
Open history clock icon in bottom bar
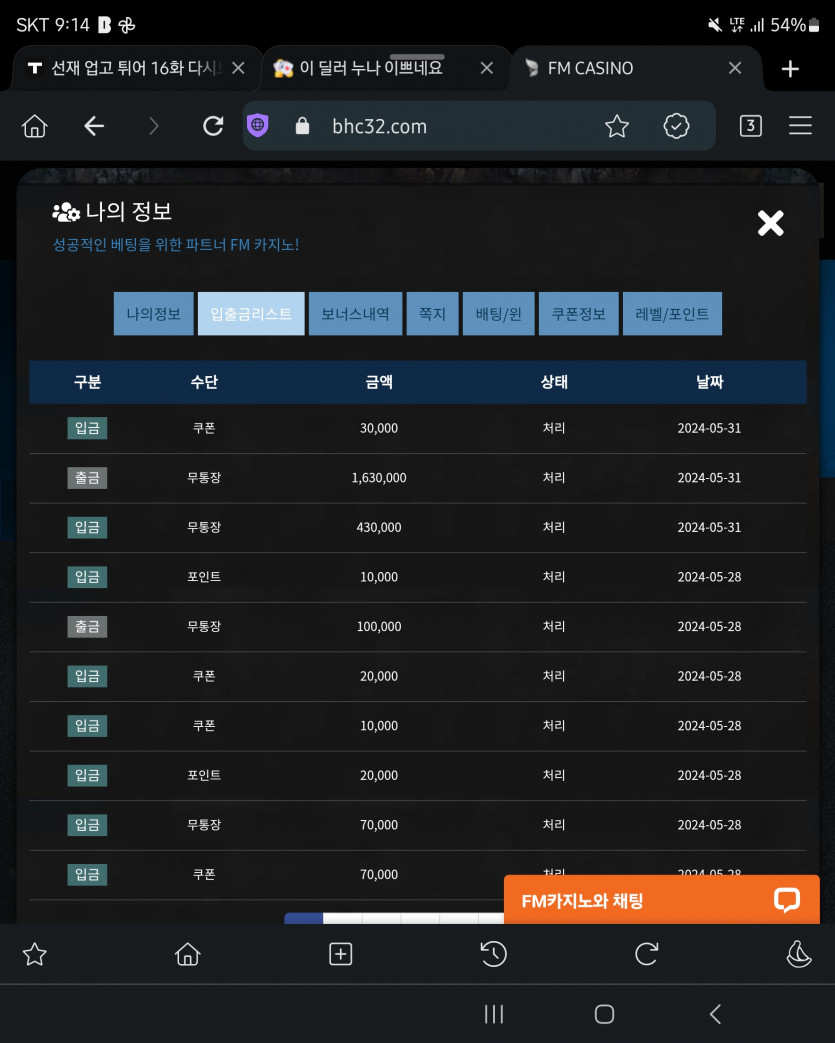tap(493, 955)
